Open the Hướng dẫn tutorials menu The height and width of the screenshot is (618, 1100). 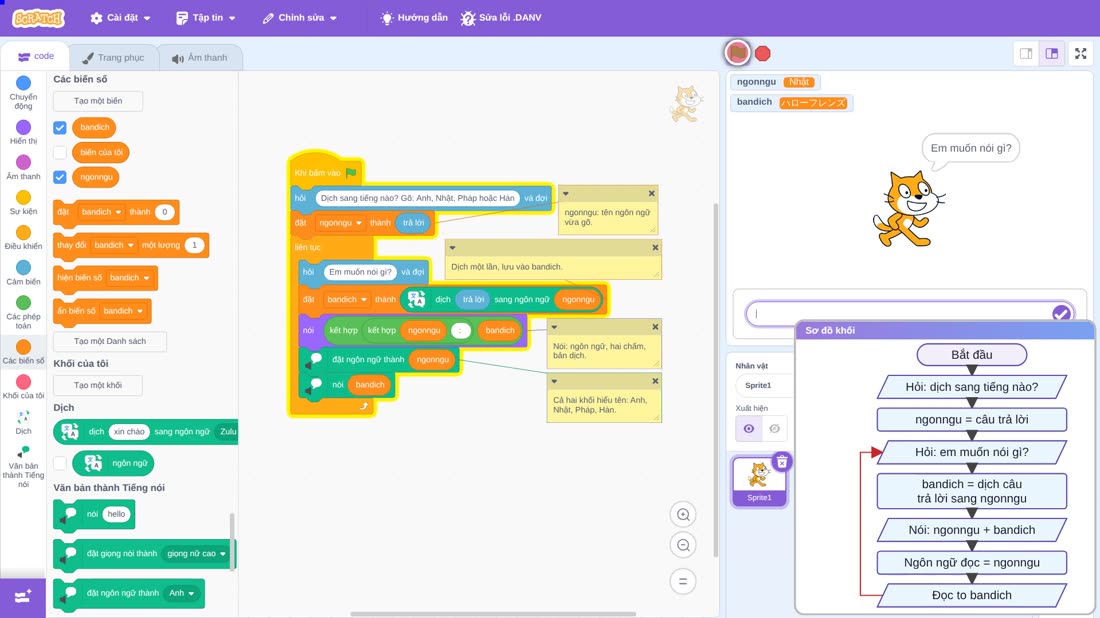click(414, 18)
